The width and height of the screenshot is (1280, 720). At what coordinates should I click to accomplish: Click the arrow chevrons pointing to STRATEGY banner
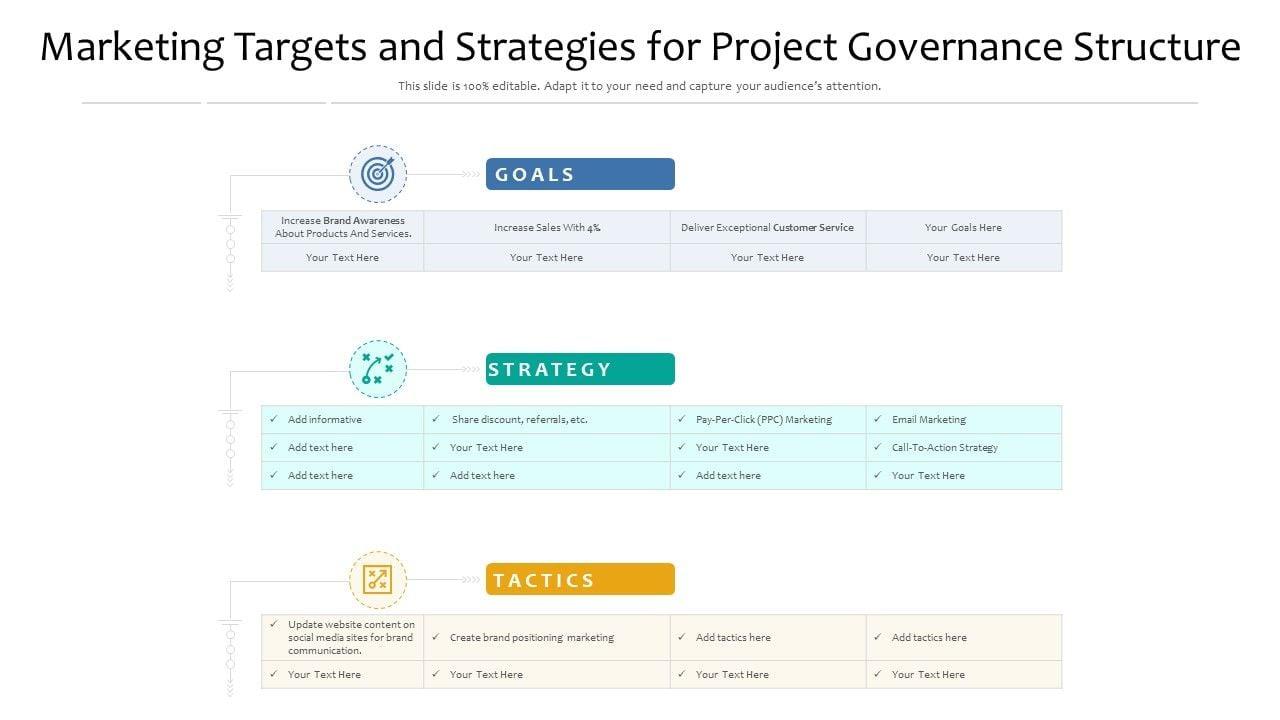click(x=469, y=369)
